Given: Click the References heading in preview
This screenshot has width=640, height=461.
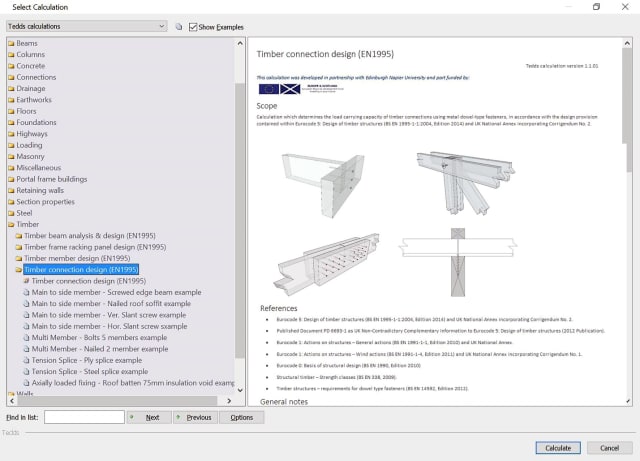Looking at the screenshot, I should (x=279, y=308).
